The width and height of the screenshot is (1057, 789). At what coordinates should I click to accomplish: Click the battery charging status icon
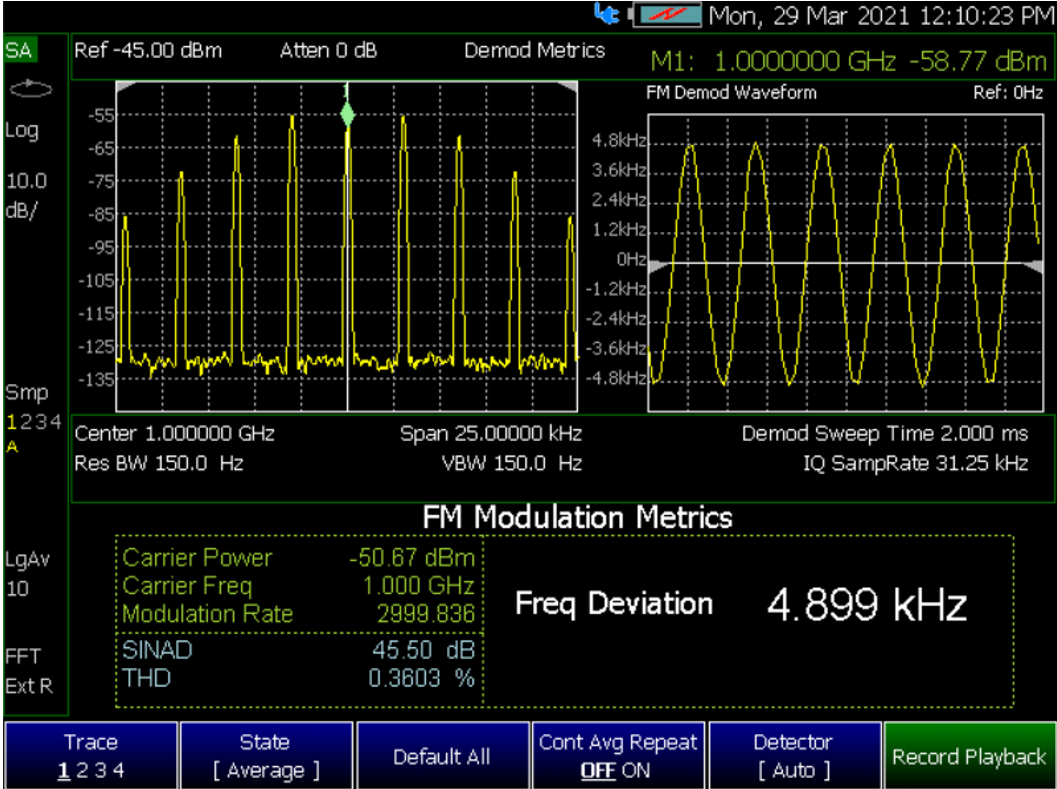(666, 15)
